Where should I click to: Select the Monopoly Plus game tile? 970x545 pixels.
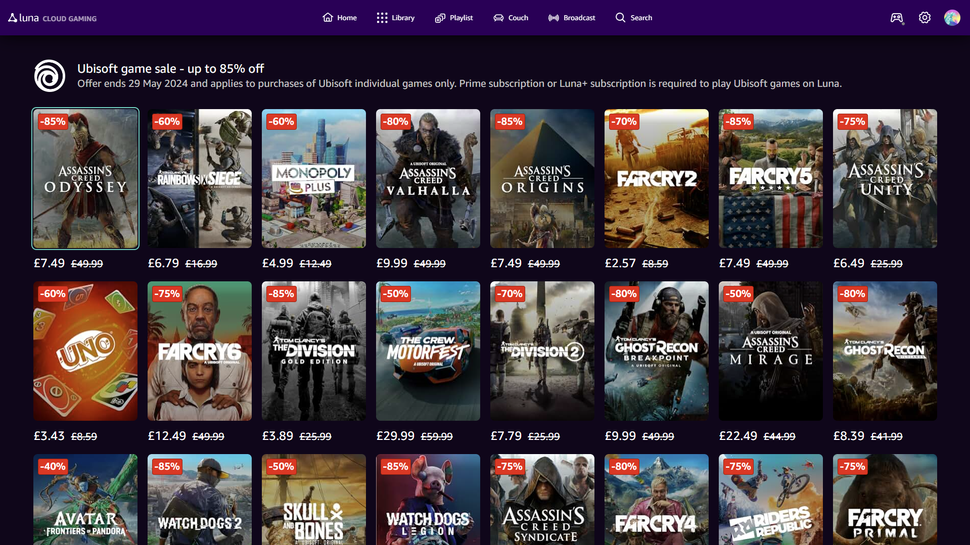click(x=314, y=179)
